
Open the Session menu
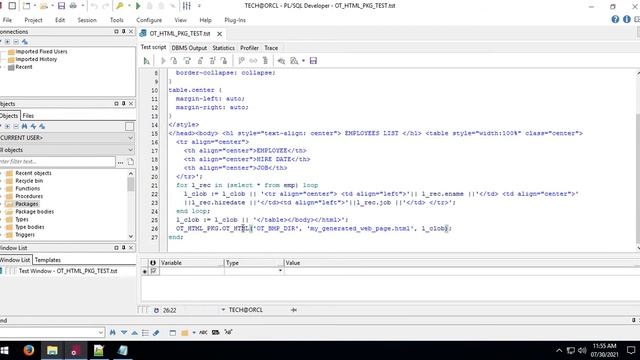coord(87,20)
